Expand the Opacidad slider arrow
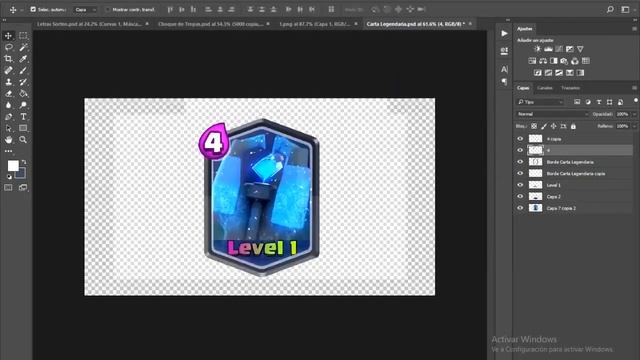640x360 pixels. tap(634, 114)
